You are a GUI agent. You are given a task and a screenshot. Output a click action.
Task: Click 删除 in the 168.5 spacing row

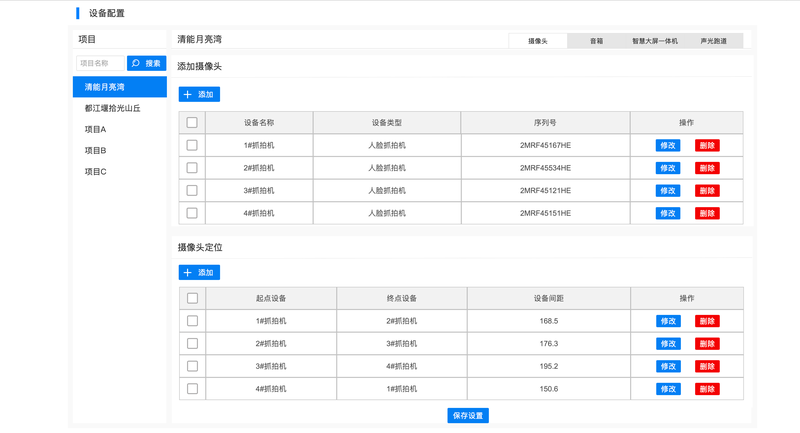click(x=707, y=321)
